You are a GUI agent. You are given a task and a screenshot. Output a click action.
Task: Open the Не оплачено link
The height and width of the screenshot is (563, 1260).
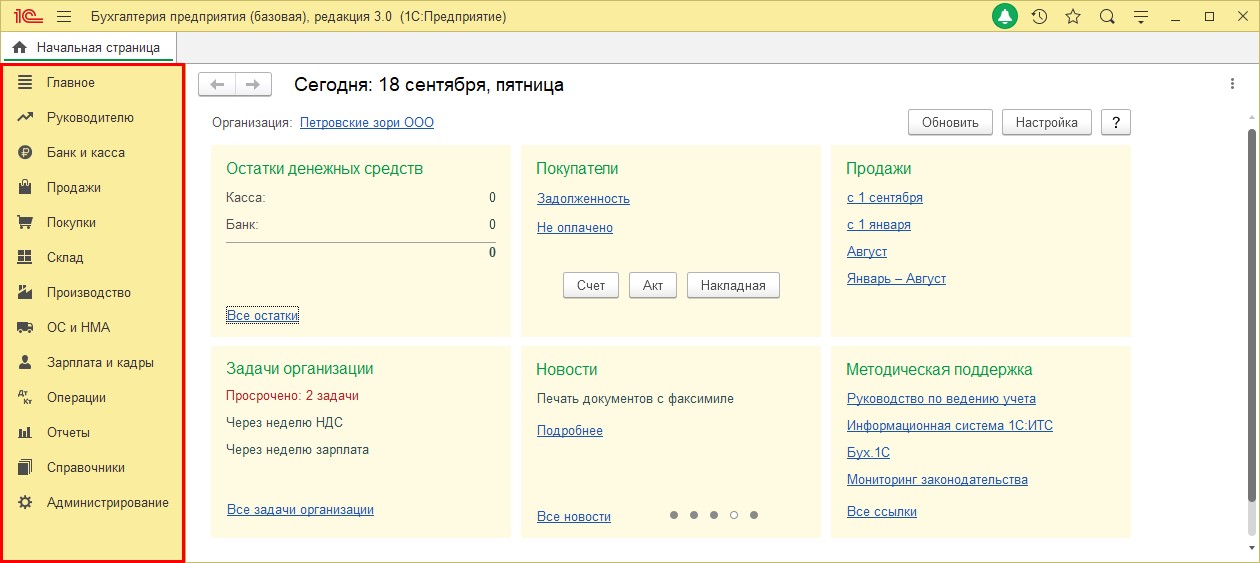[575, 227]
